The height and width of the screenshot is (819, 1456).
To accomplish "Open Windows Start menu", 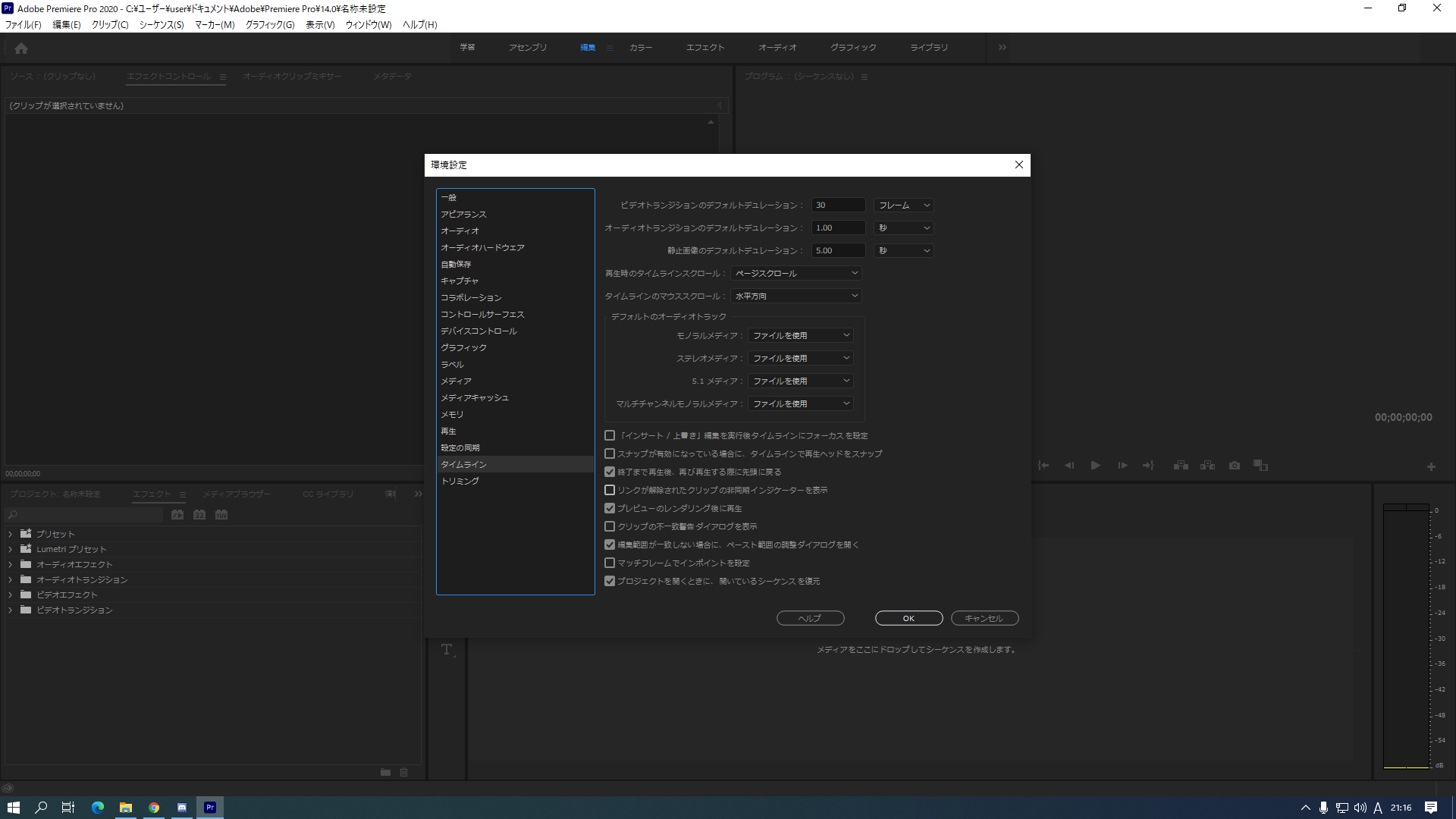I will [14, 808].
